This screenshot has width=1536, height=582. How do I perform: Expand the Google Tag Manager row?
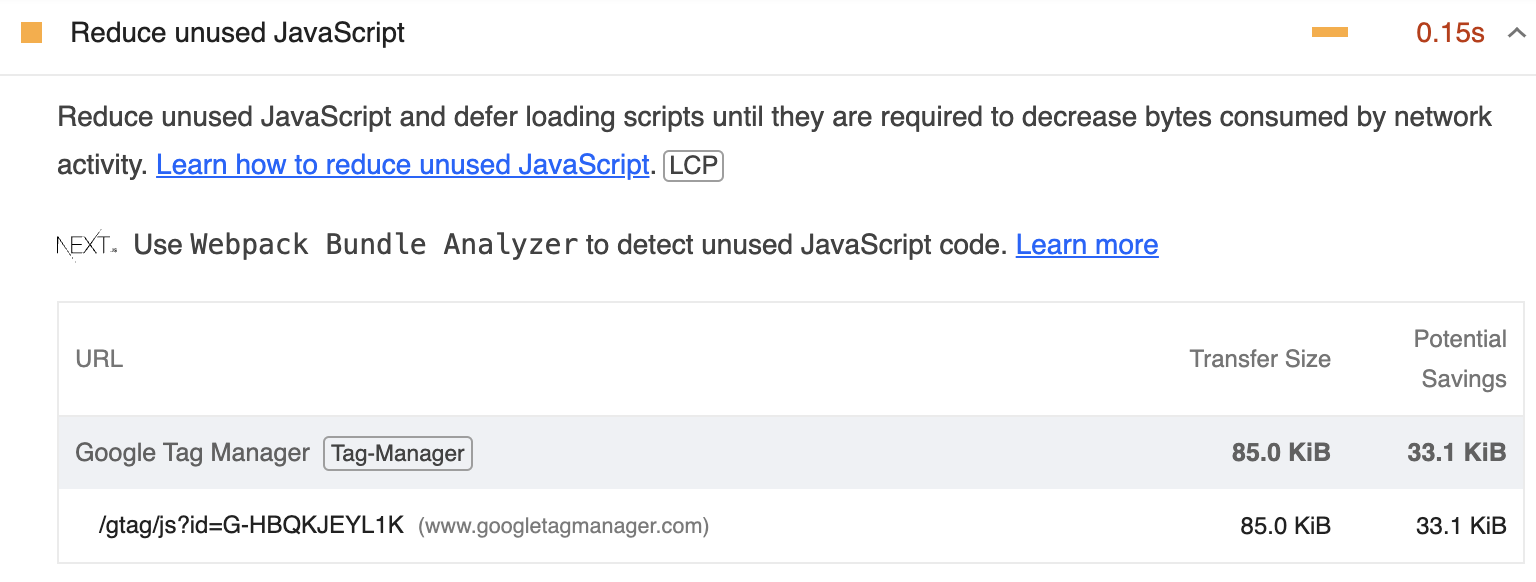[x=192, y=452]
